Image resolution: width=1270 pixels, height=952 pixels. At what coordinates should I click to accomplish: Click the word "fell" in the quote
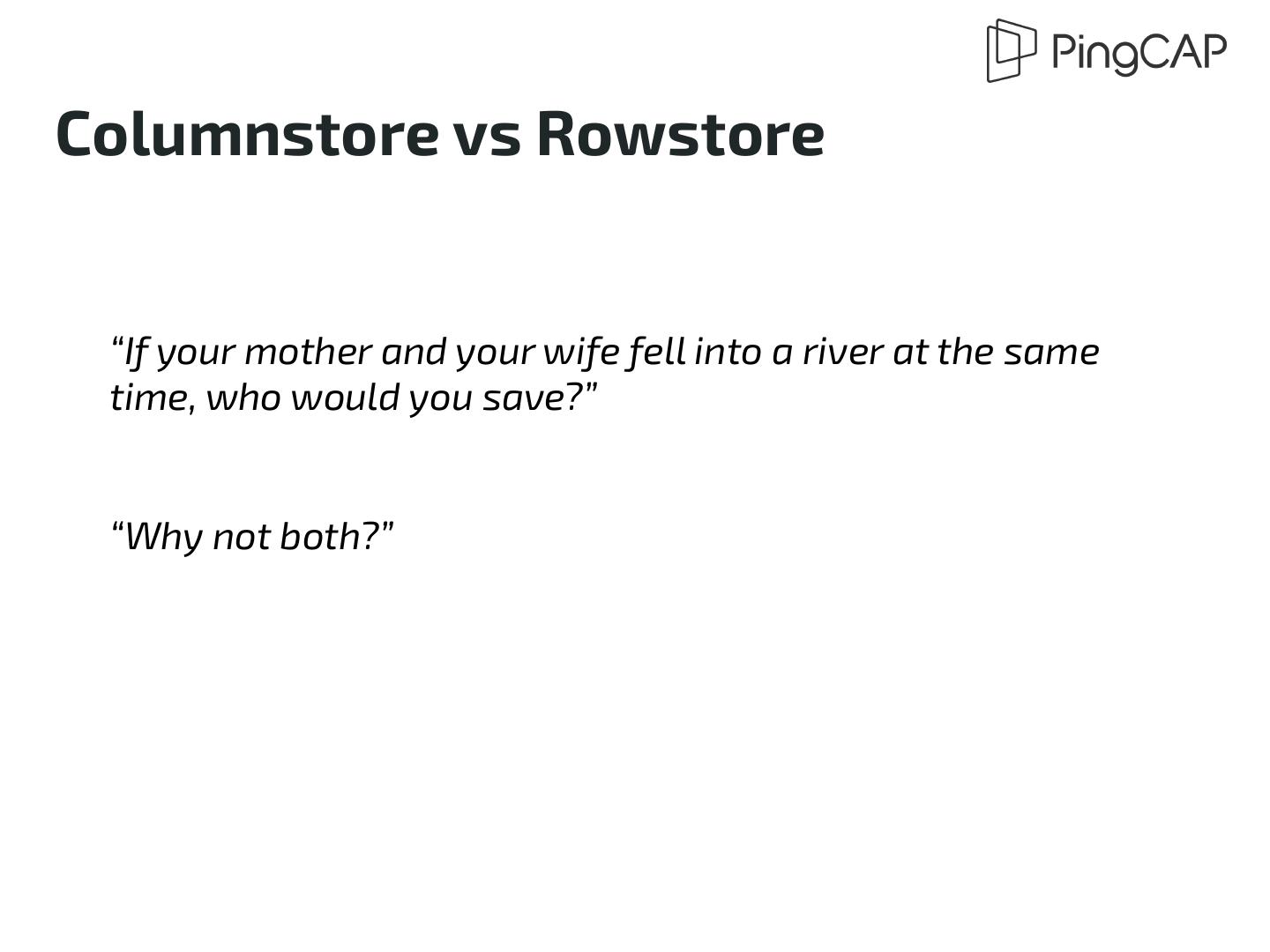(657, 352)
